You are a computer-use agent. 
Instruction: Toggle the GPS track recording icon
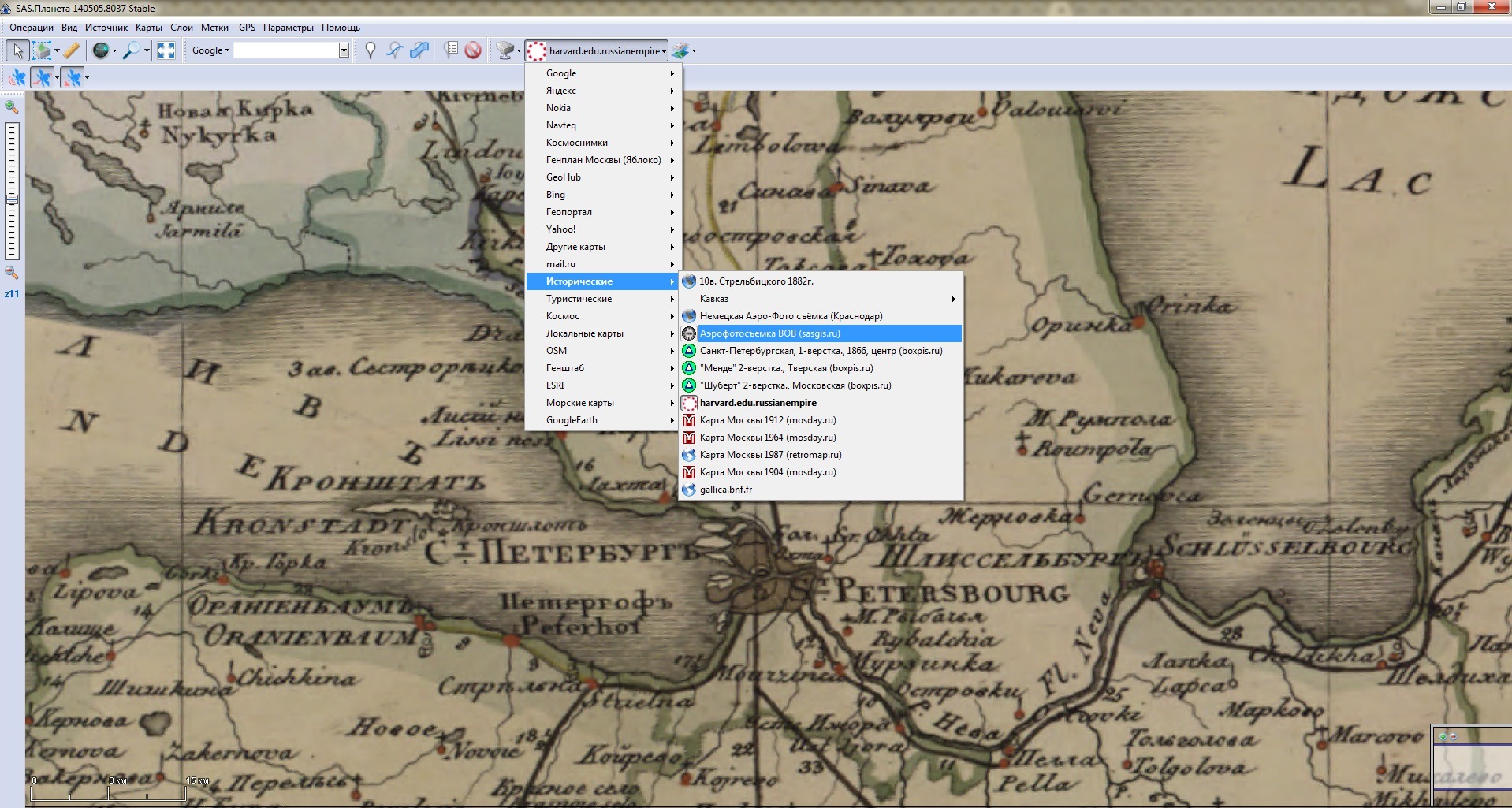[x=43, y=77]
